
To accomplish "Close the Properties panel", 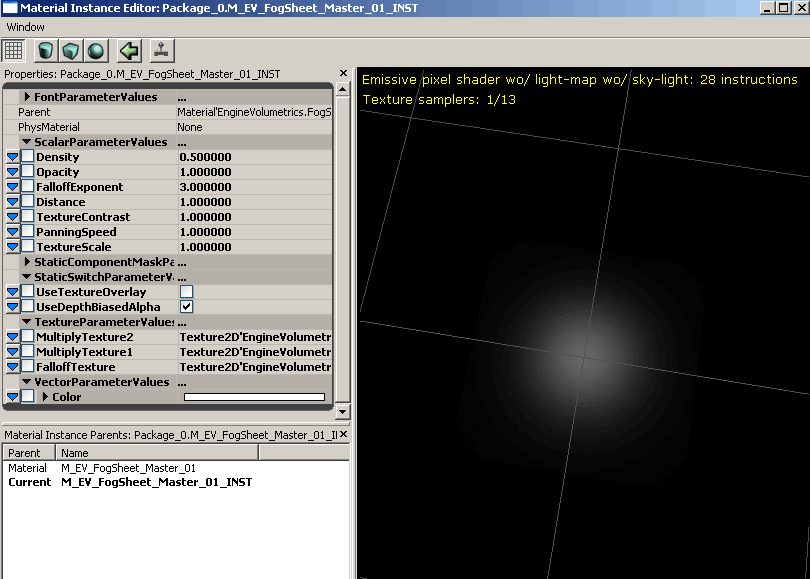I will (x=343, y=73).
